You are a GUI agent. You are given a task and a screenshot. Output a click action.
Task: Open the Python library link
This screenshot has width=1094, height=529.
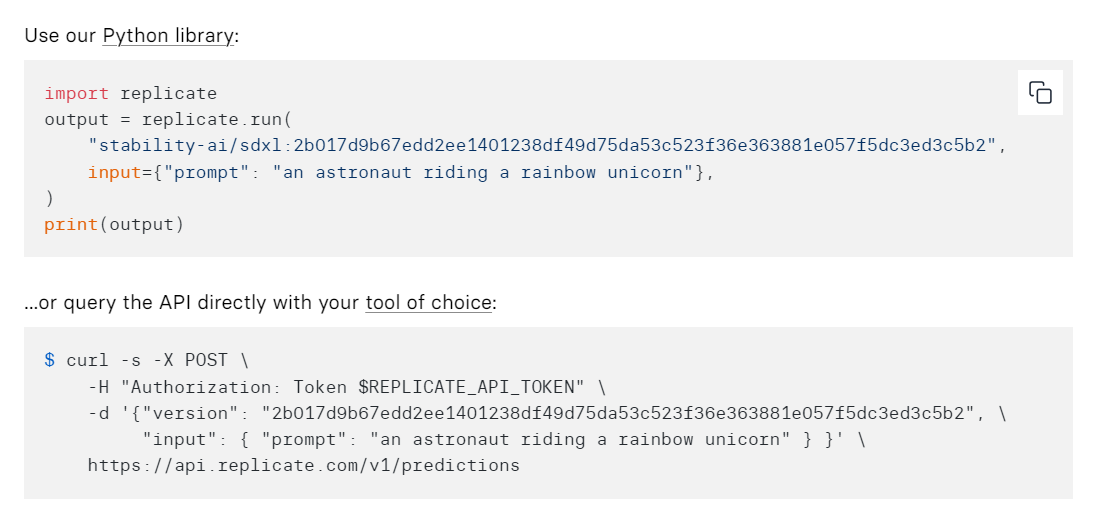[169, 36]
